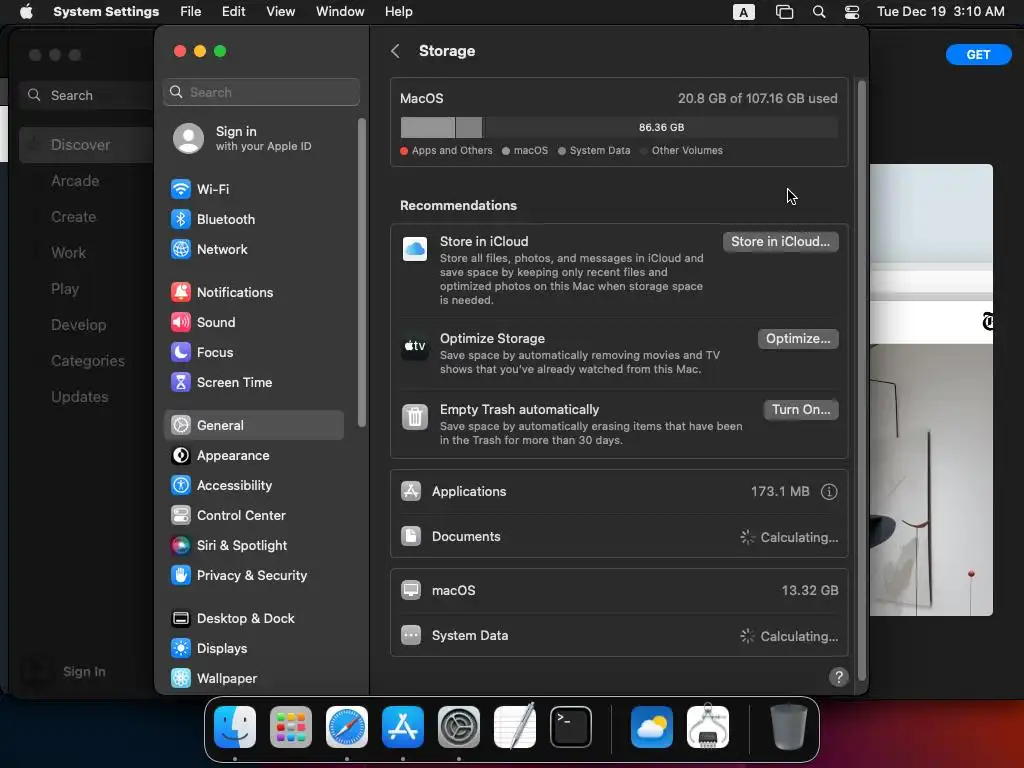Select the System Data storage row
The height and width of the screenshot is (768, 1024).
click(618, 635)
